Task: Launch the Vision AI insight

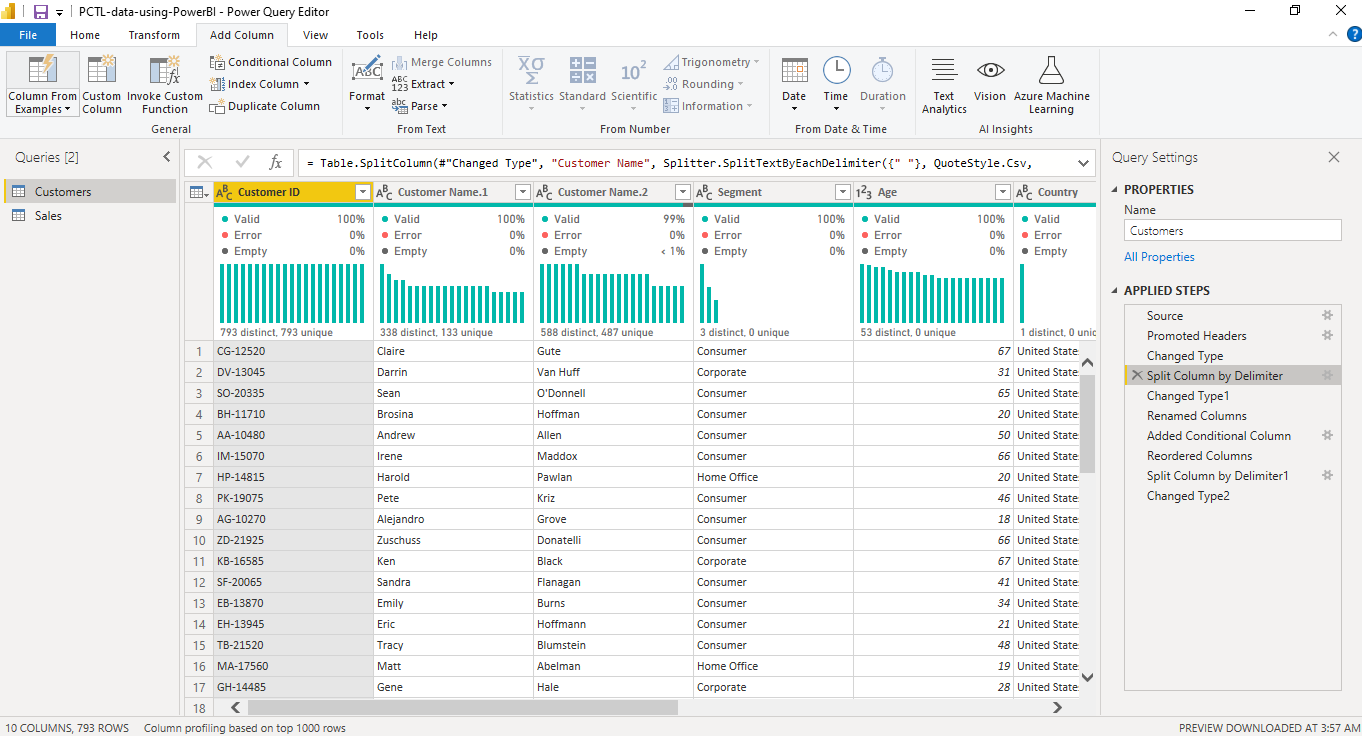Action: [x=990, y=80]
